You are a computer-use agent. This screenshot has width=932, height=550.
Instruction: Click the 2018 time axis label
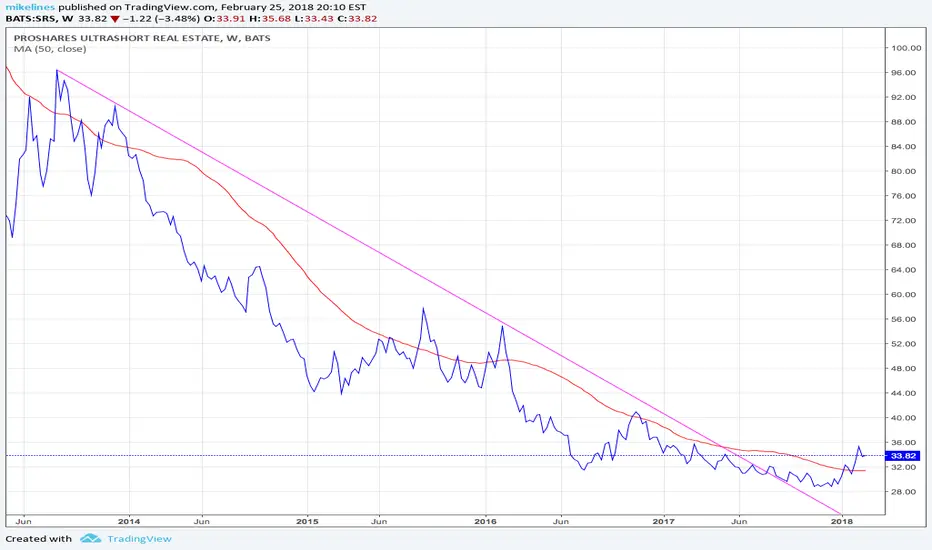[x=842, y=521]
